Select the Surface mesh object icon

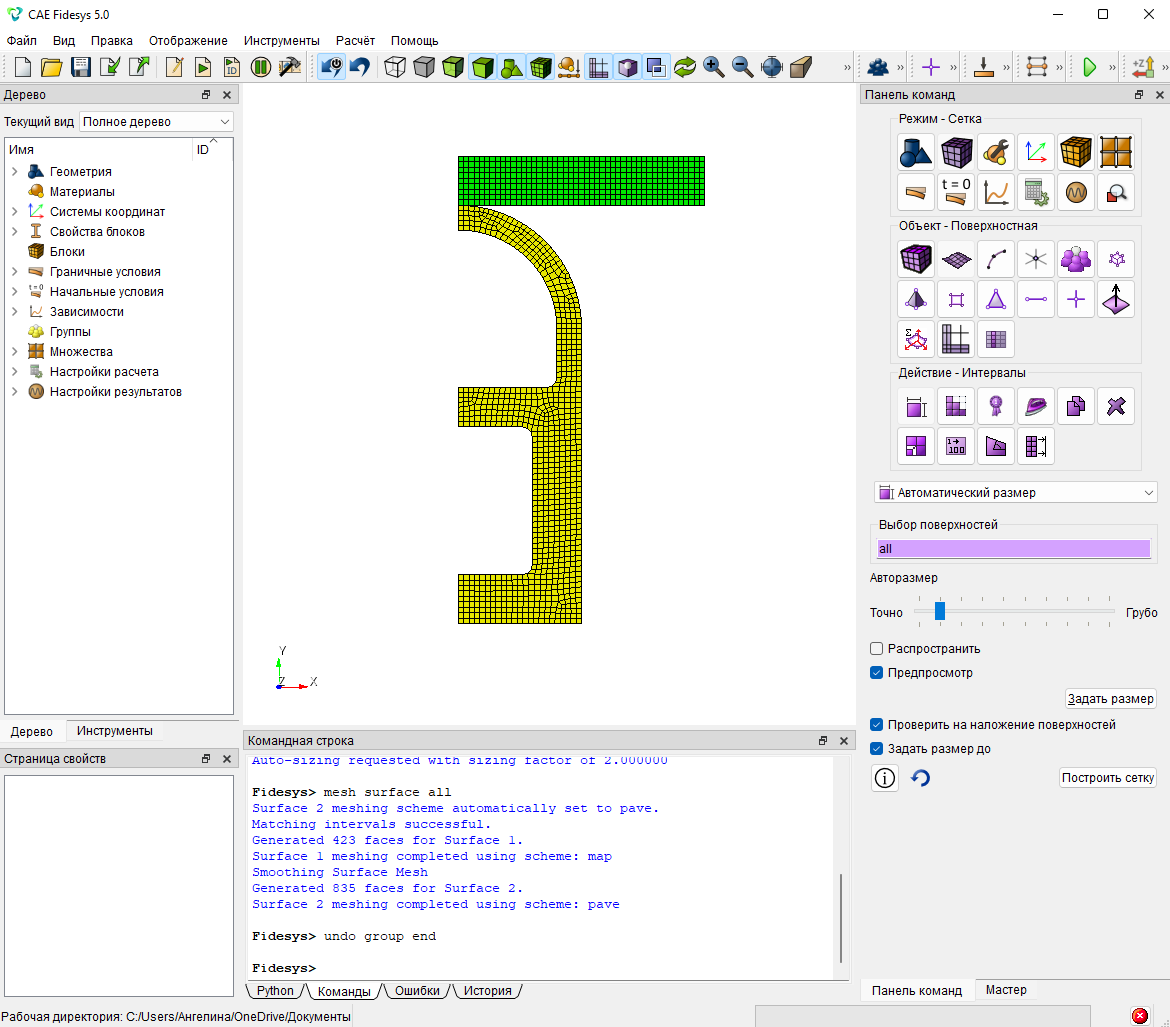[x=956, y=259]
